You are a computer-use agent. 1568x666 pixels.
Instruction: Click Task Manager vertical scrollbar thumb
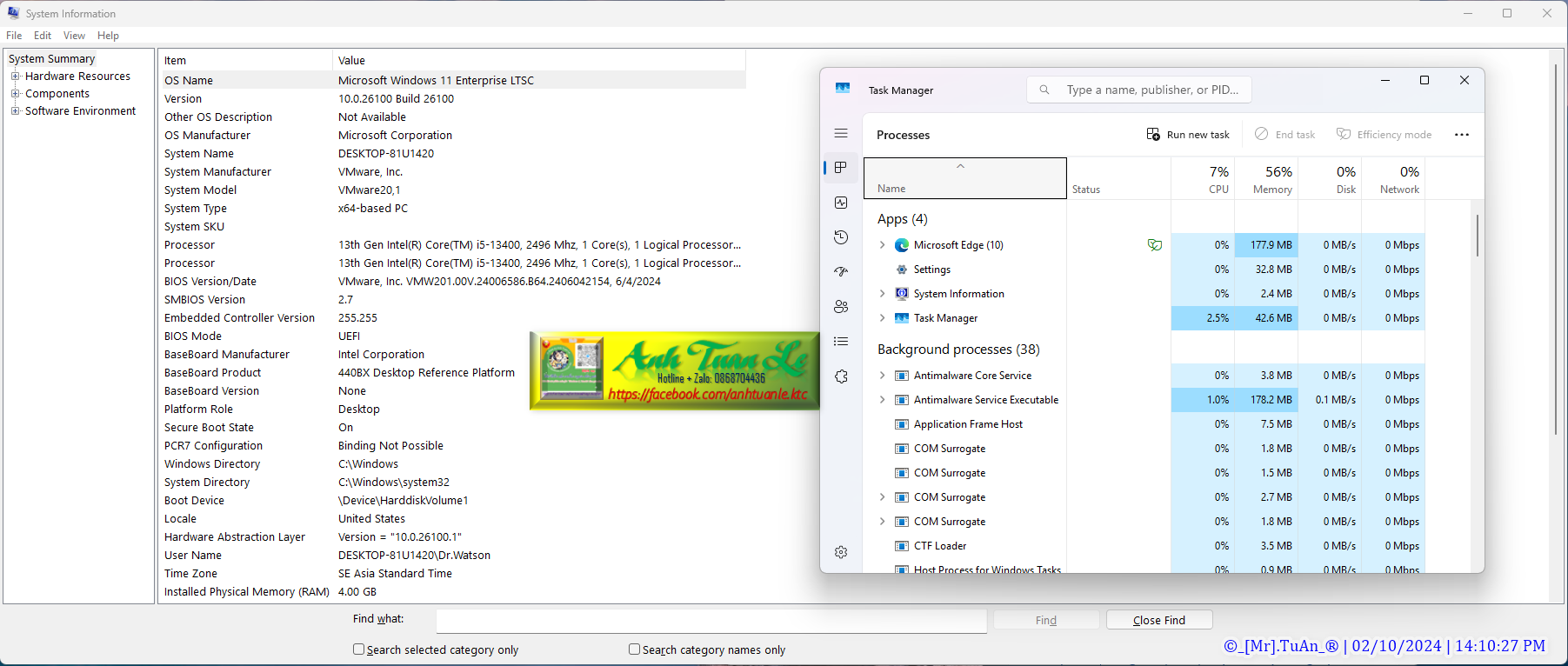(1477, 235)
